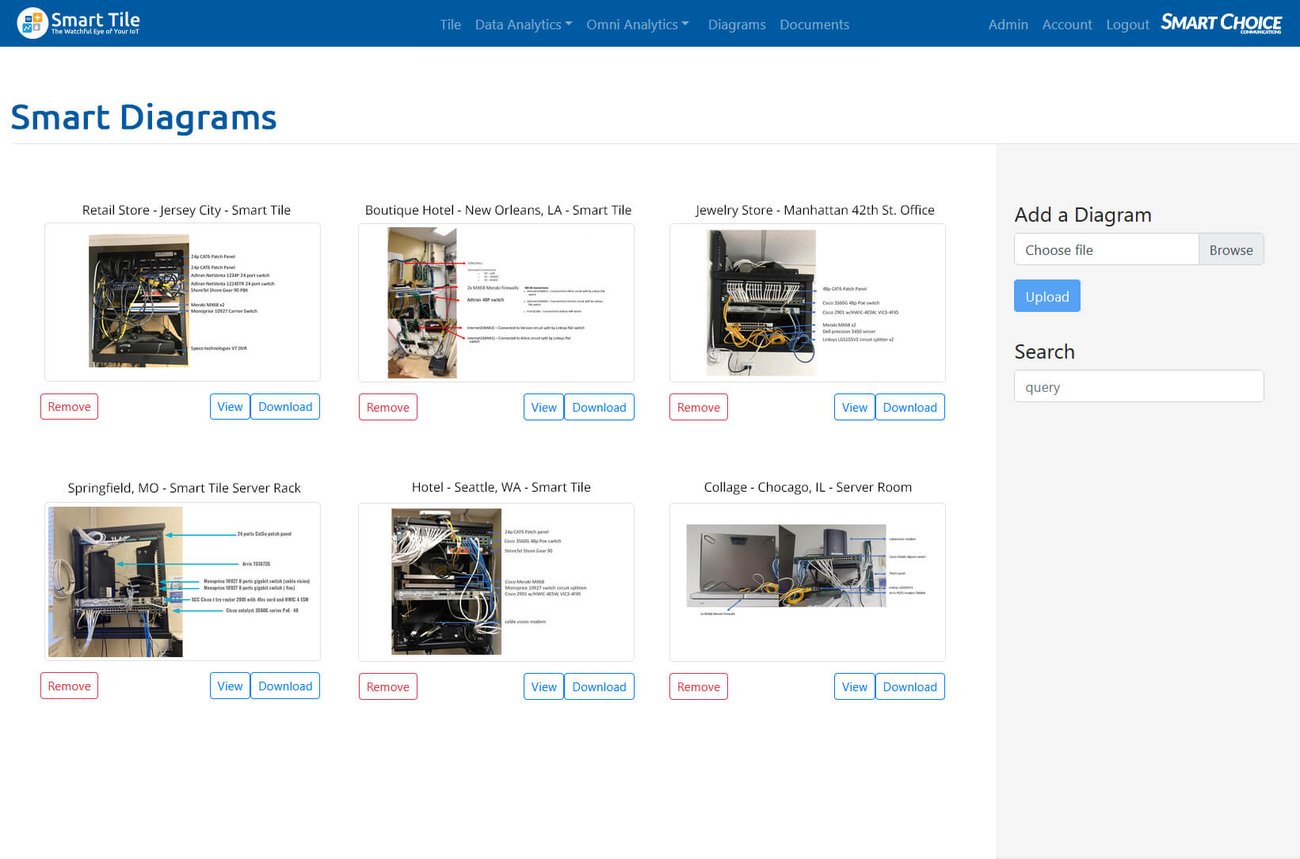The image size is (1300, 859).
Task: Download the Hotel Seattle, WA diagram
Action: click(599, 686)
